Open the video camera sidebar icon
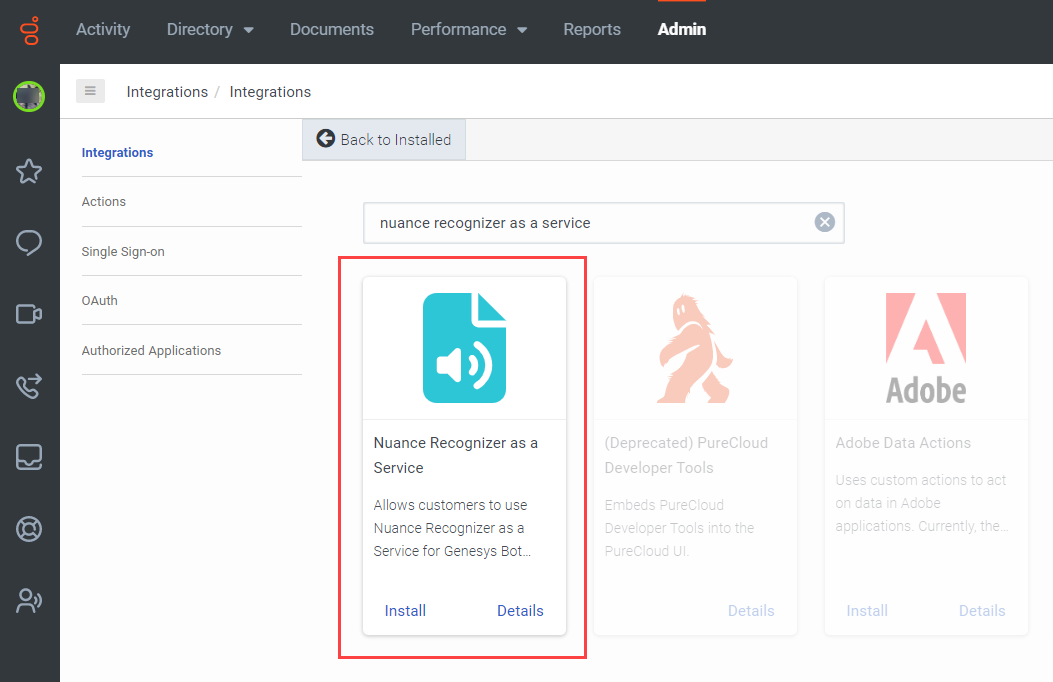Viewport: 1053px width, 682px height. [29, 314]
